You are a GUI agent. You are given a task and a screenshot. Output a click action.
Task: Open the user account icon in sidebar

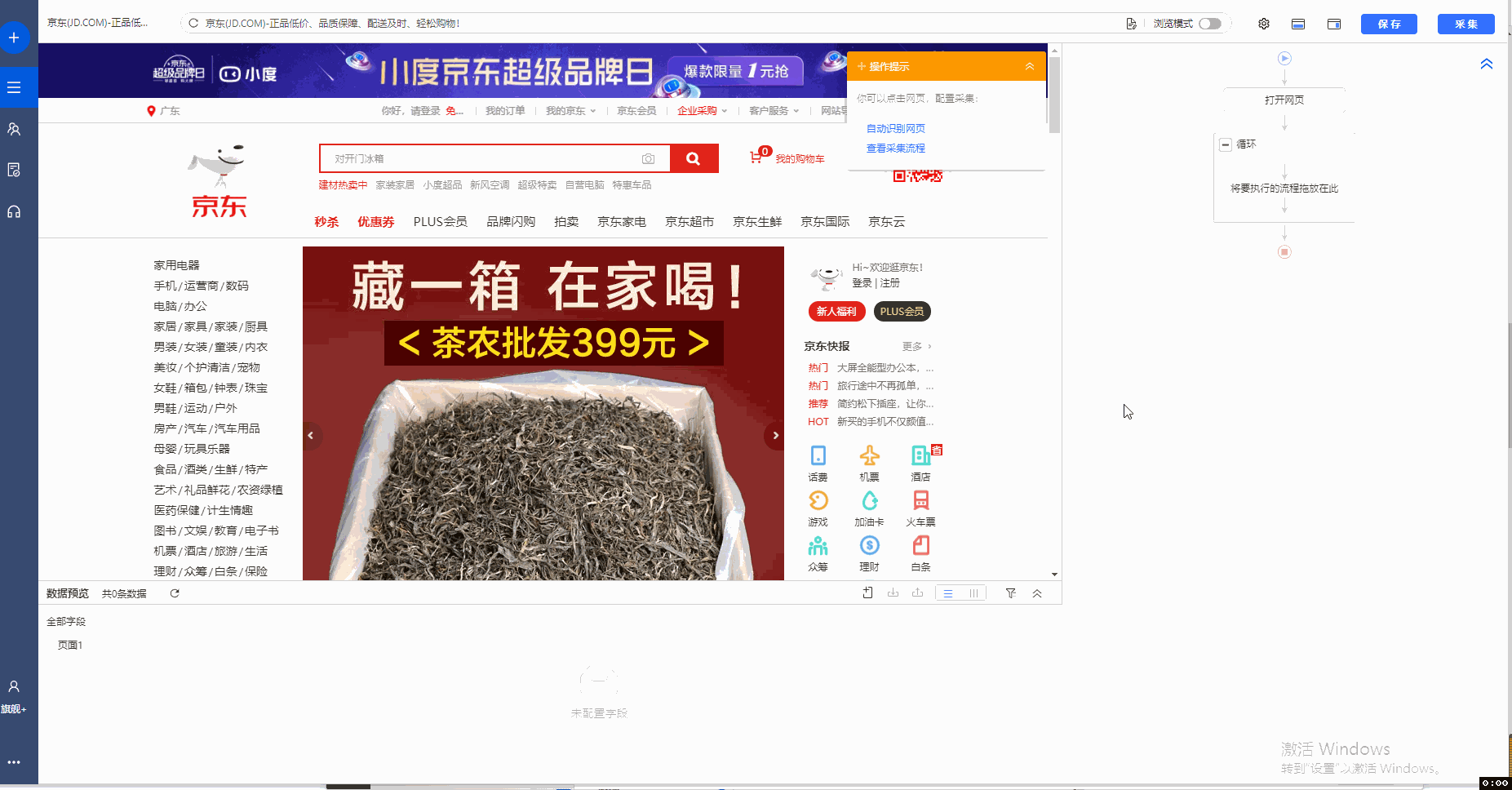pyautogui.click(x=14, y=686)
